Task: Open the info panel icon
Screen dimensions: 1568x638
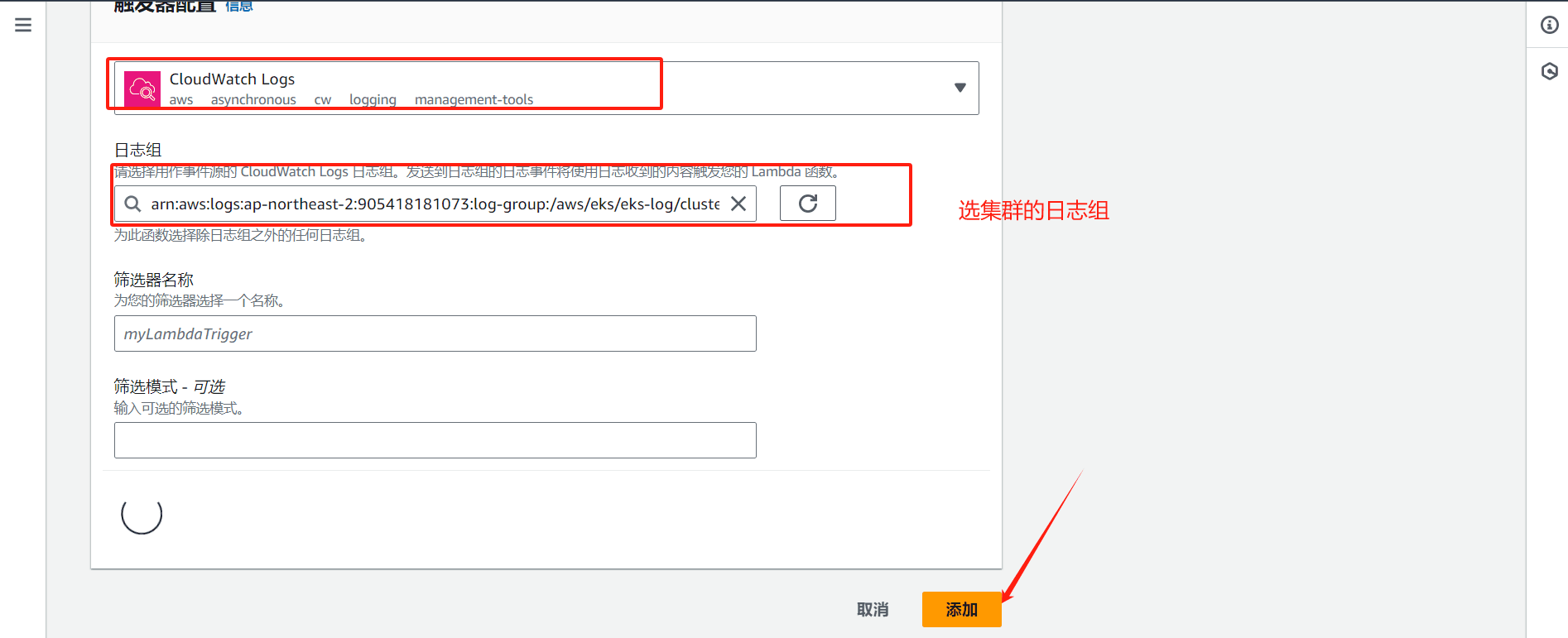Action: [x=1550, y=25]
